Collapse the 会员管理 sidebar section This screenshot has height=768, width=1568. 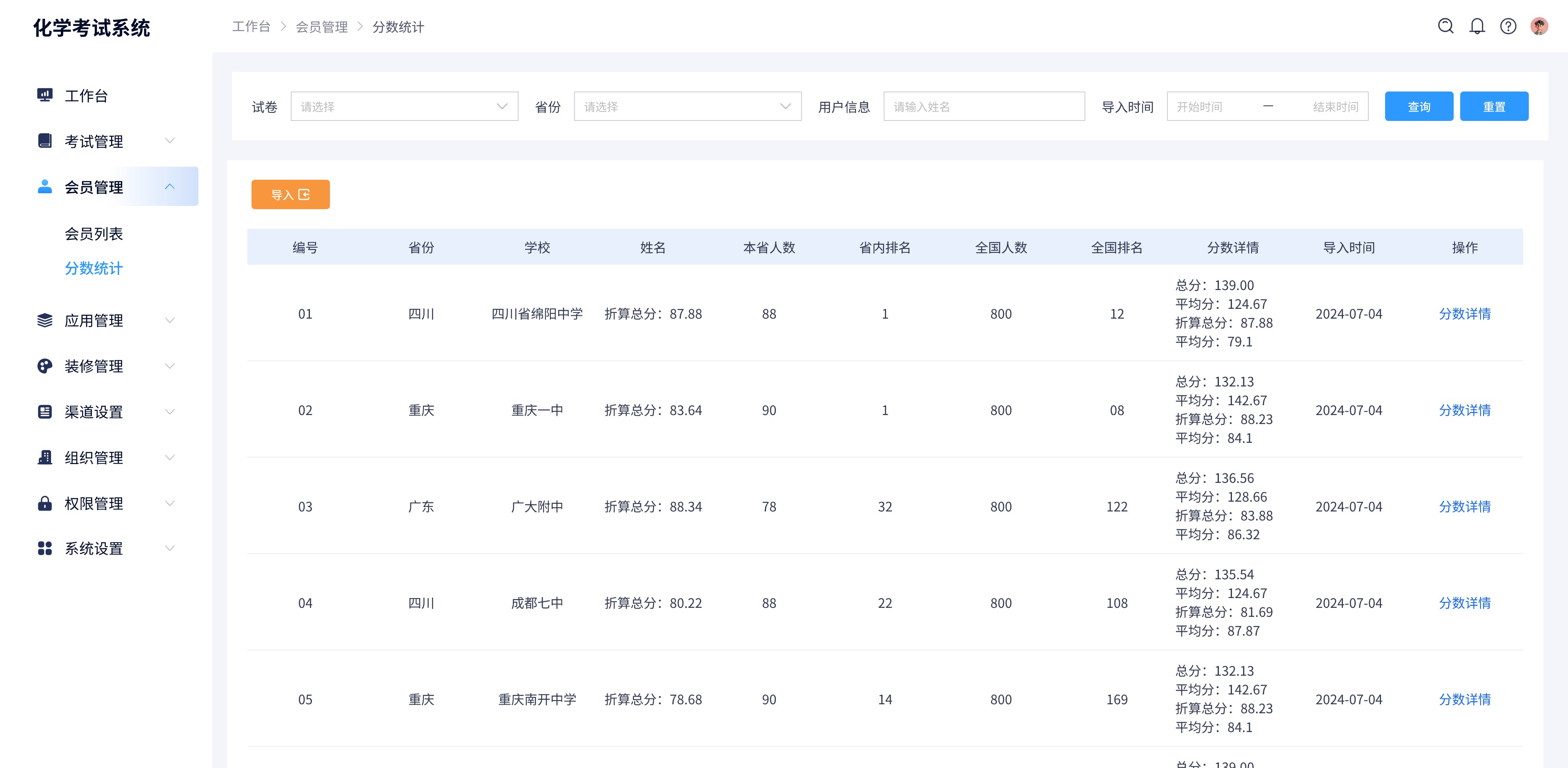[170, 186]
